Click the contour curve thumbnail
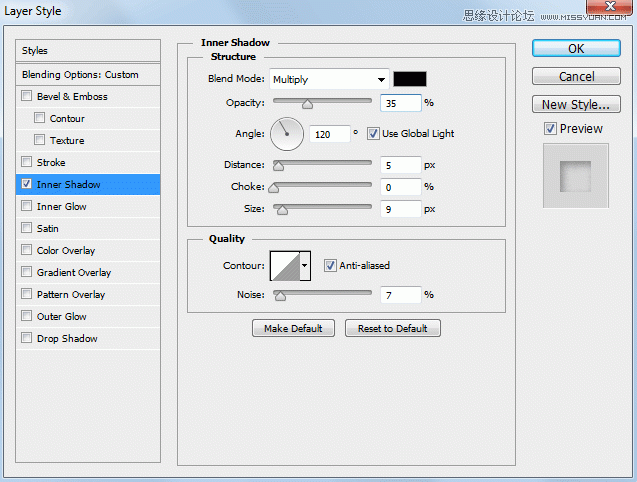Screen dimensions: 637x482 pyautogui.click(x=285, y=266)
